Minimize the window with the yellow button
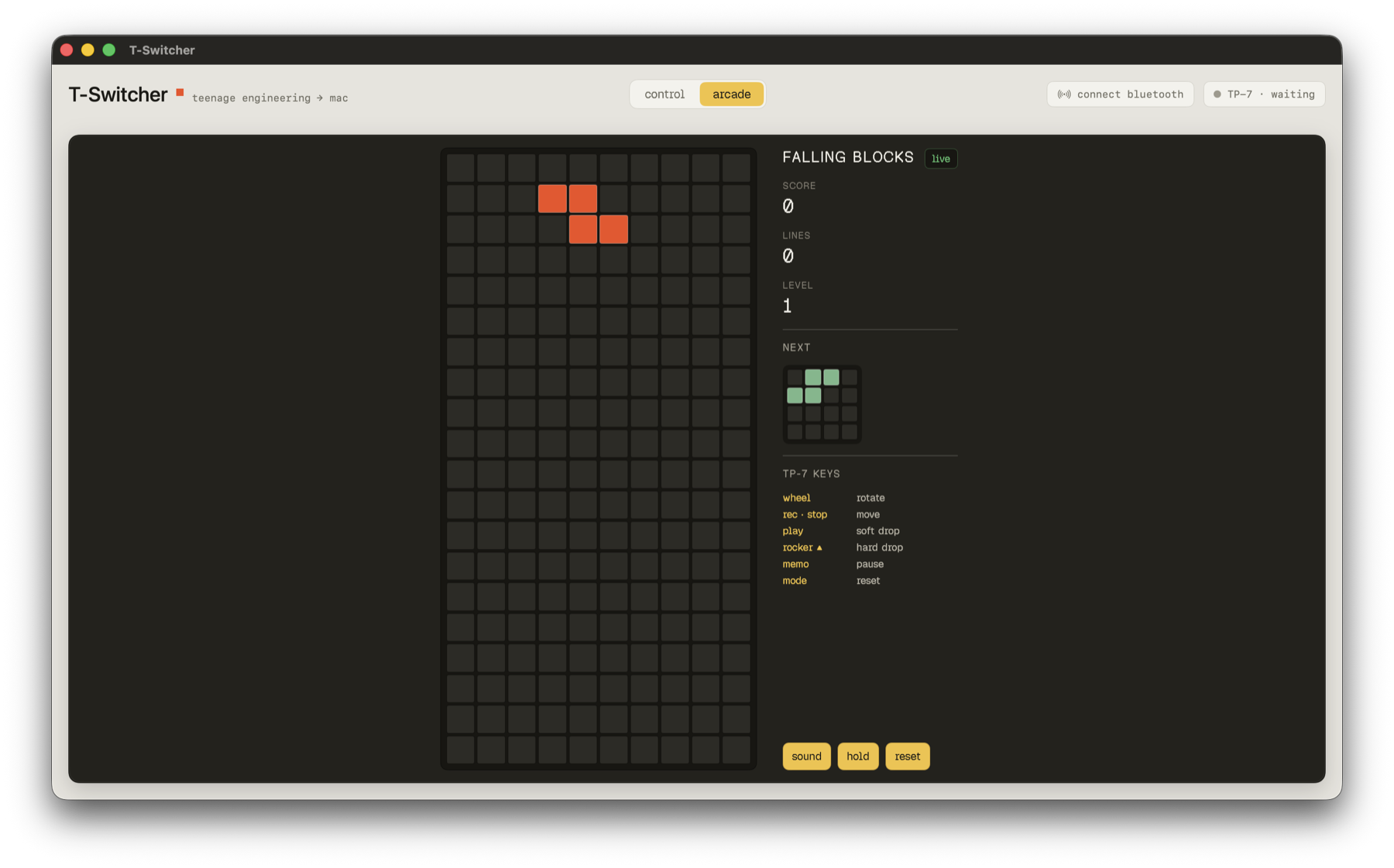The height and width of the screenshot is (868, 1394). pos(88,50)
